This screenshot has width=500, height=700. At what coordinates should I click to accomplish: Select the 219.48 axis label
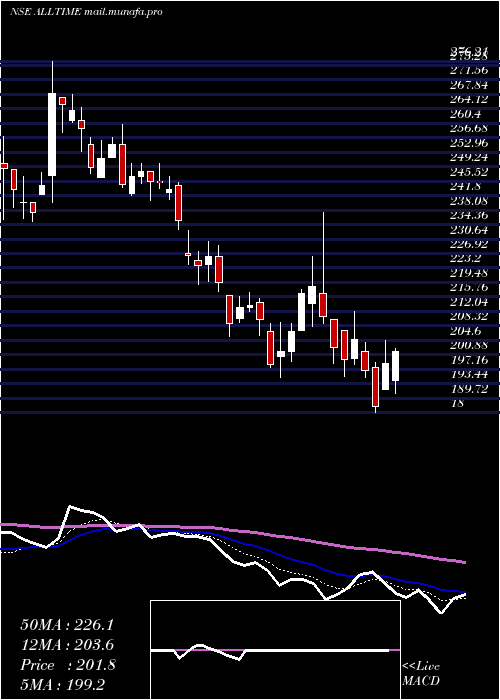(x=469, y=273)
